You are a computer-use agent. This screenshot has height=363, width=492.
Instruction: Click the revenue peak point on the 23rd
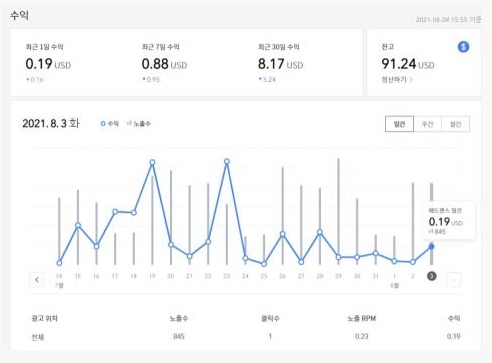(x=227, y=161)
